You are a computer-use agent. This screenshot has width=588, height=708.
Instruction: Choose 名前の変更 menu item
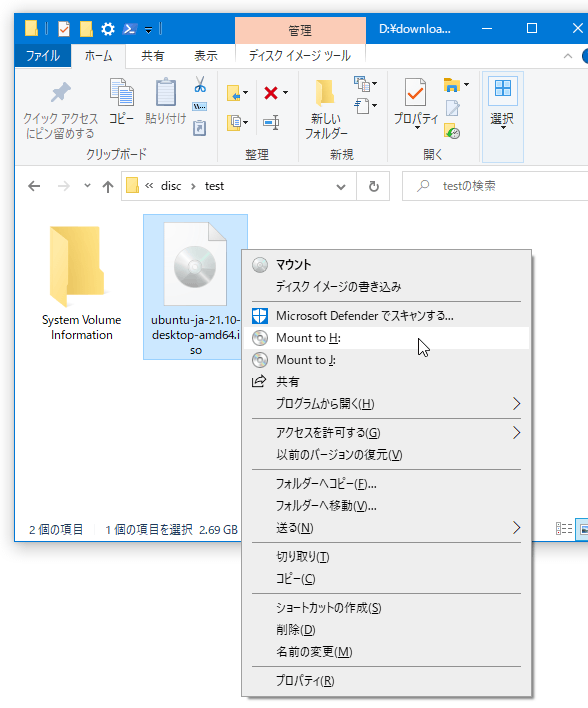coord(386,652)
